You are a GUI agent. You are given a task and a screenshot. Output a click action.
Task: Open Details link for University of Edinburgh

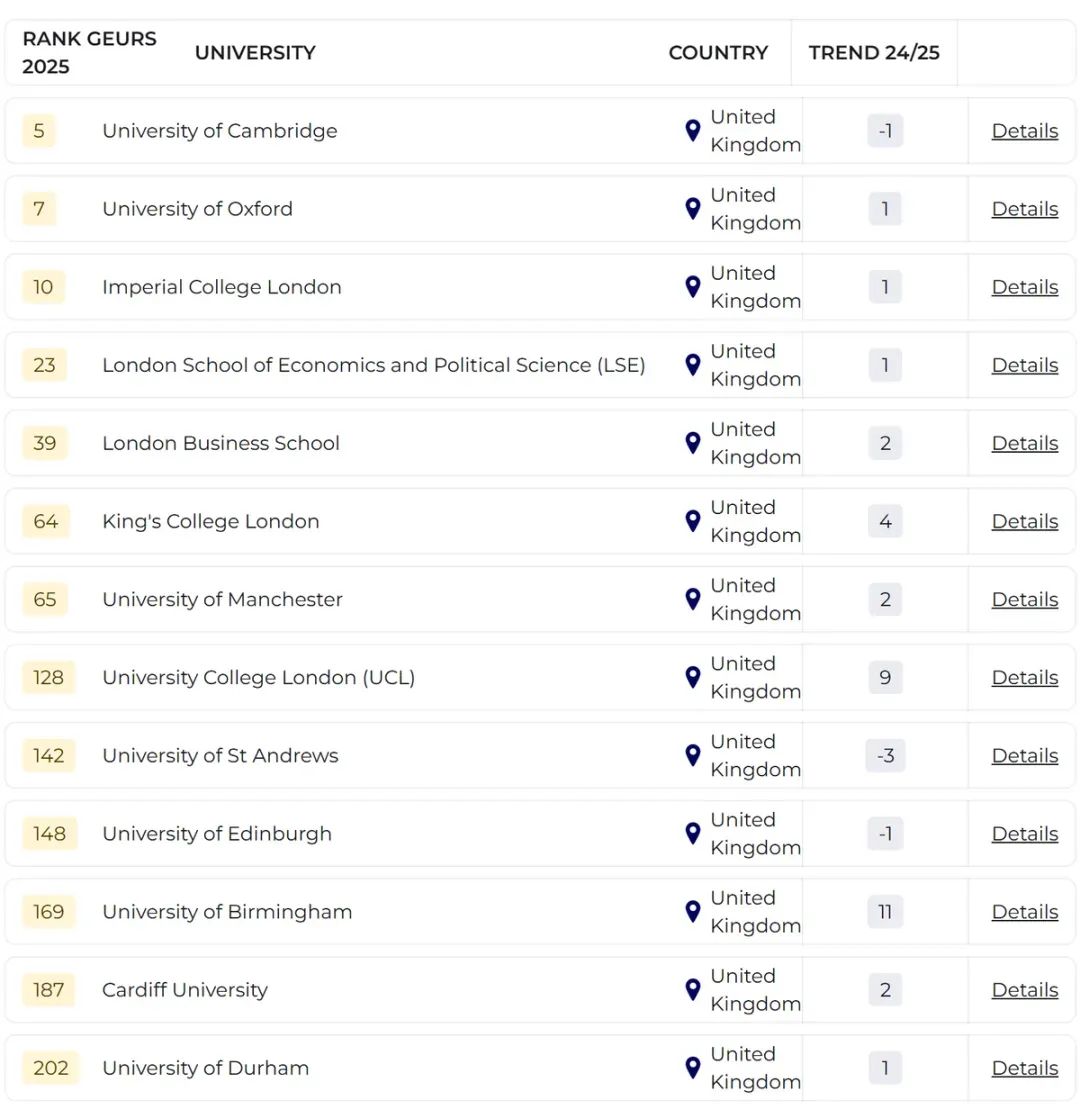click(x=1024, y=833)
